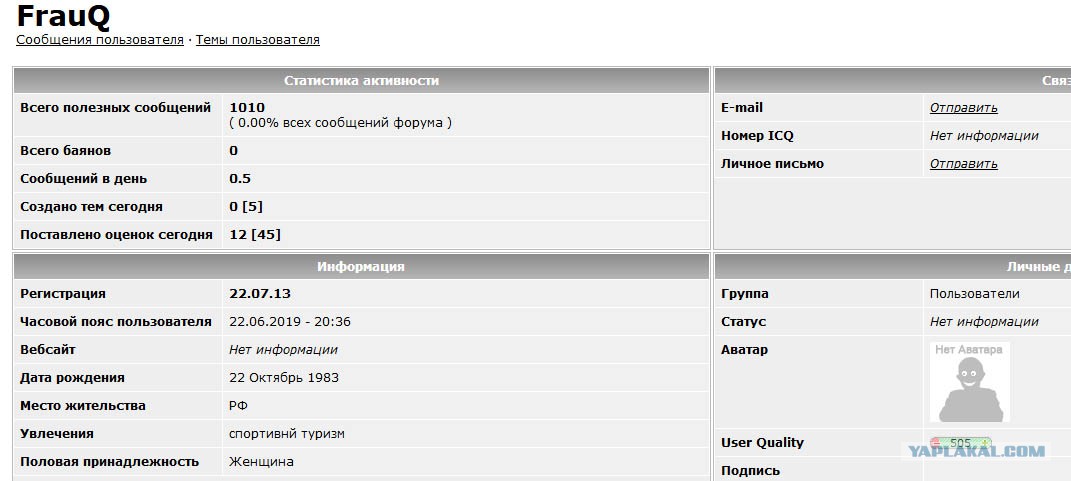Click the 'спортивнй туризм' hobbies value
1071x481 pixels.
pyautogui.click(x=287, y=434)
